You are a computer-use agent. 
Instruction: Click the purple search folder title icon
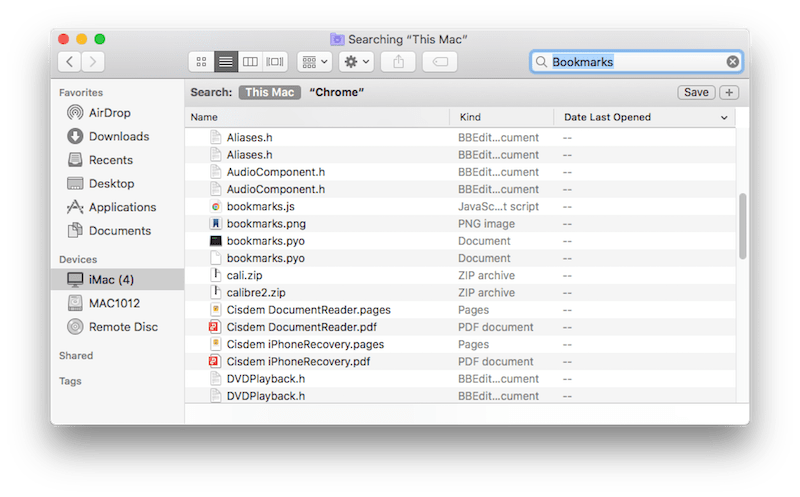(x=337, y=39)
